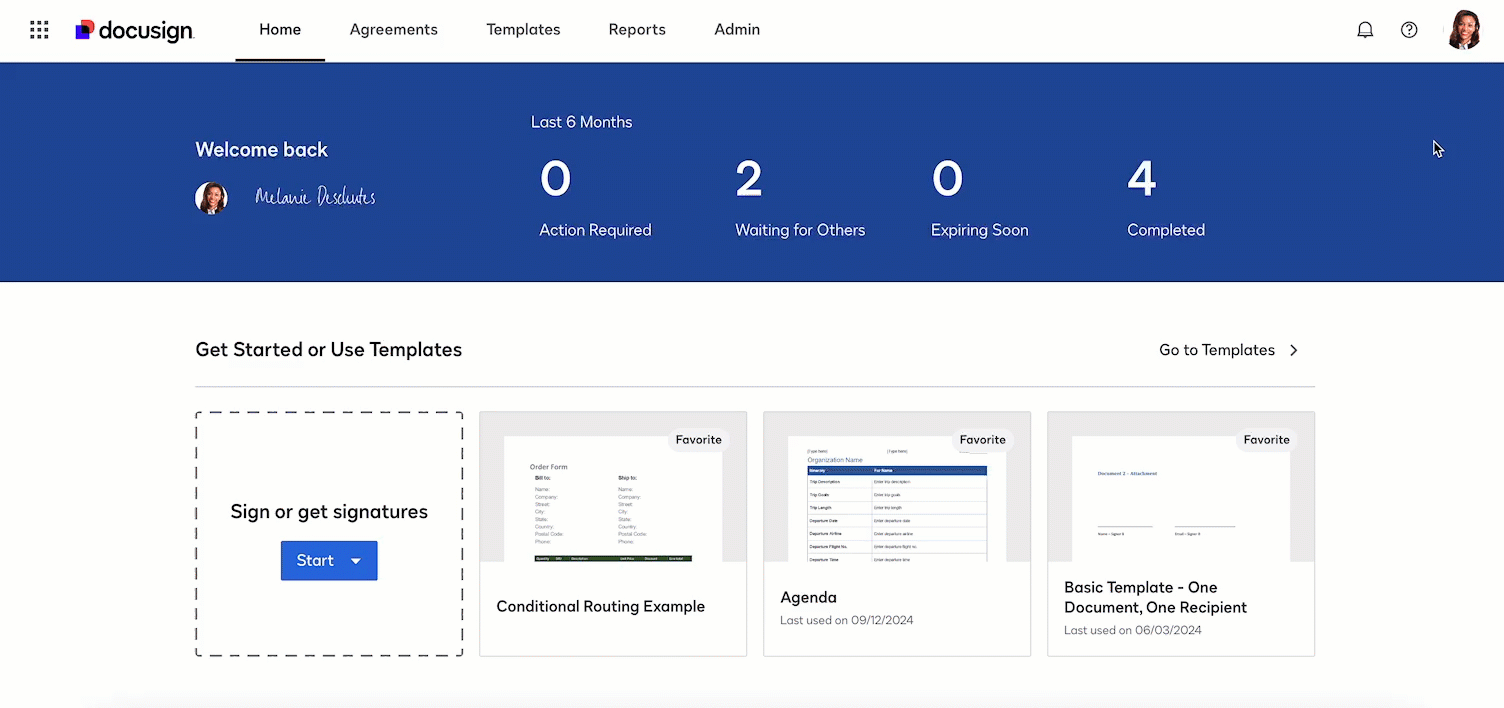Open the Admin tab
The width and height of the screenshot is (1504, 708).
coord(737,30)
